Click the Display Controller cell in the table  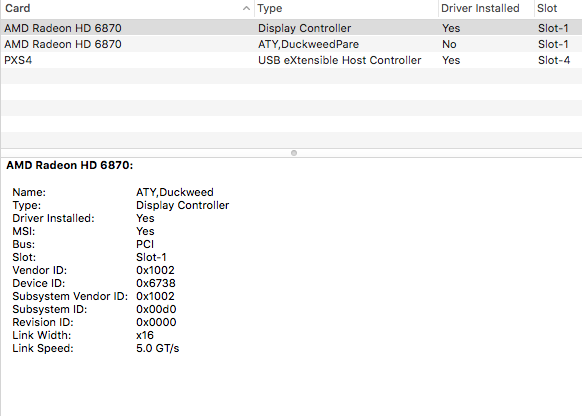tap(304, 28)
